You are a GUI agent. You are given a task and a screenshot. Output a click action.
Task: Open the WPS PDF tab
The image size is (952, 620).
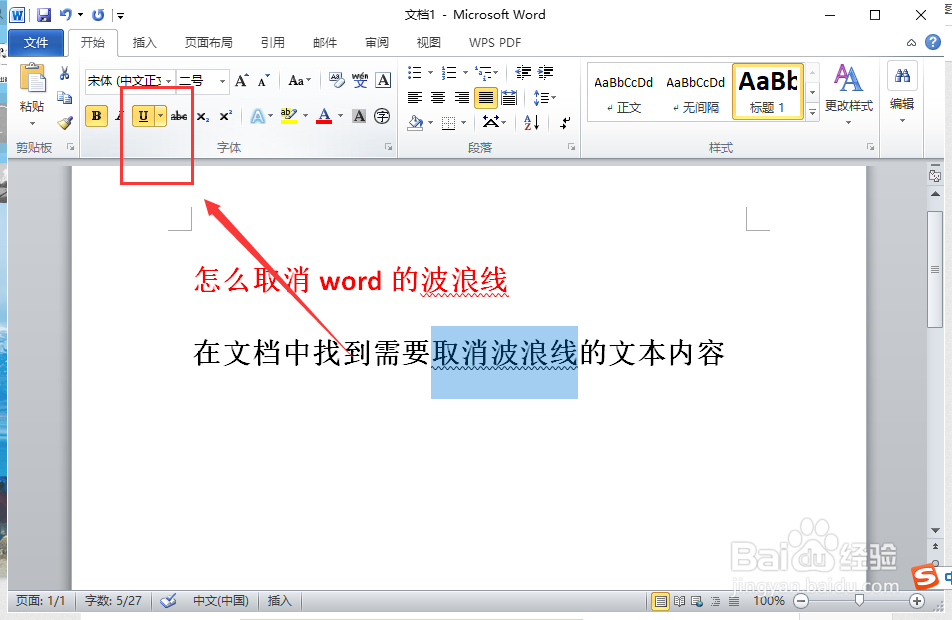tap(495, 43)
